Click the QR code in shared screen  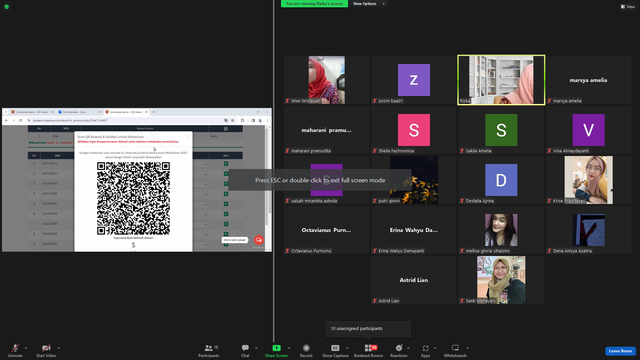pos(133,198)
